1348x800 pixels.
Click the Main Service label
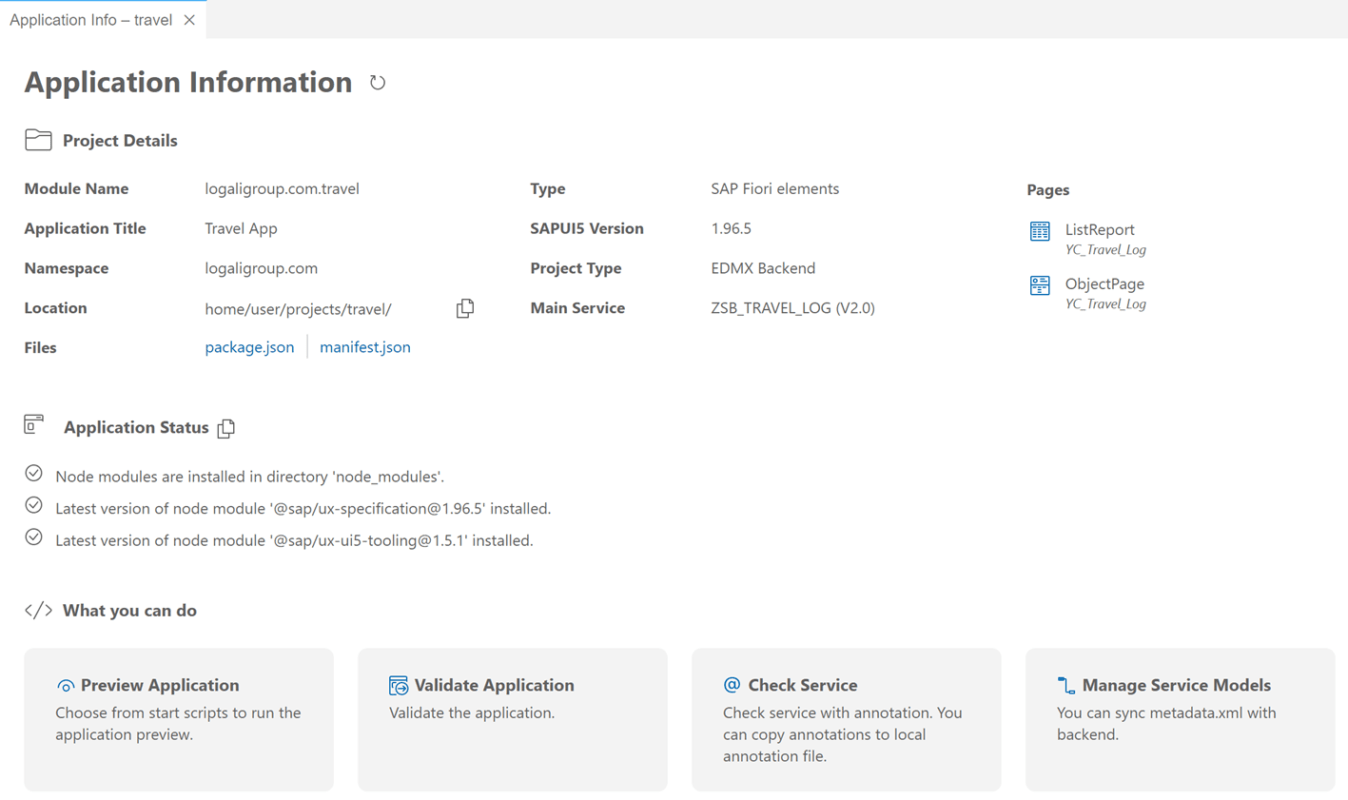pos(577,309)
